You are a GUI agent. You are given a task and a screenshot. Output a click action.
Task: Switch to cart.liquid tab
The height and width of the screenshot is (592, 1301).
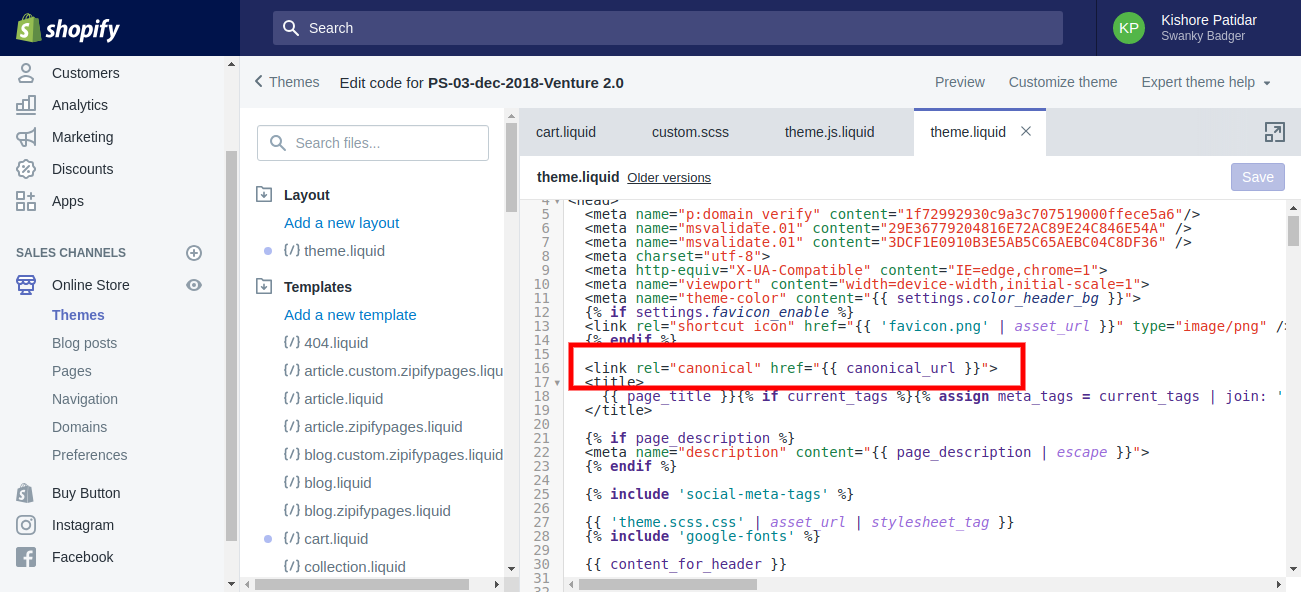pos(566,132)
